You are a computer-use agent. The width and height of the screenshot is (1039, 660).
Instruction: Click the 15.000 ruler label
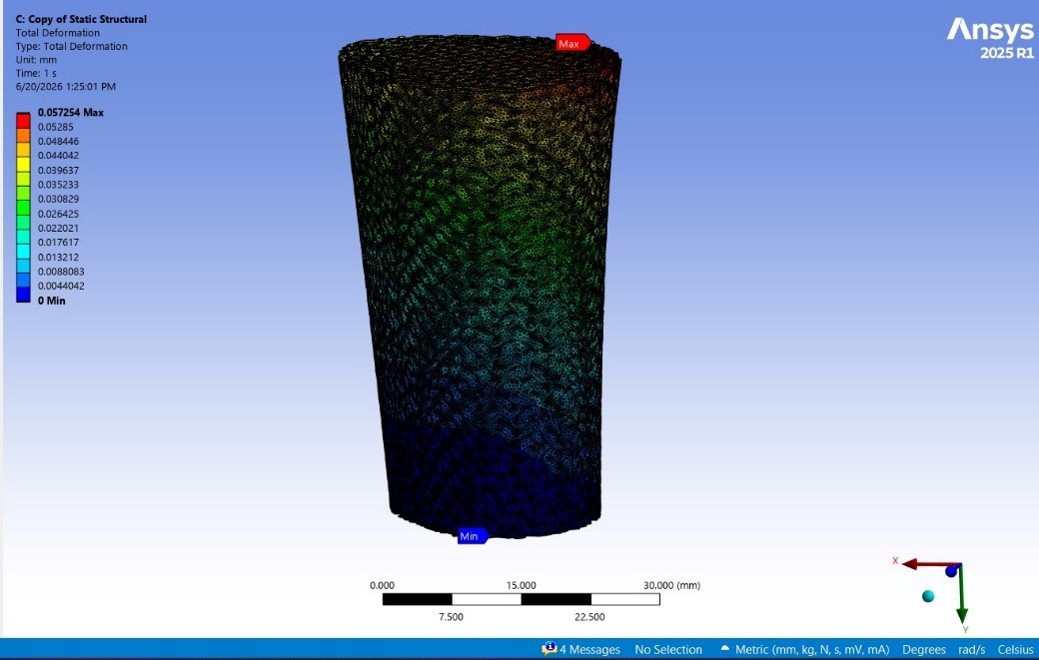coord(521,585)
